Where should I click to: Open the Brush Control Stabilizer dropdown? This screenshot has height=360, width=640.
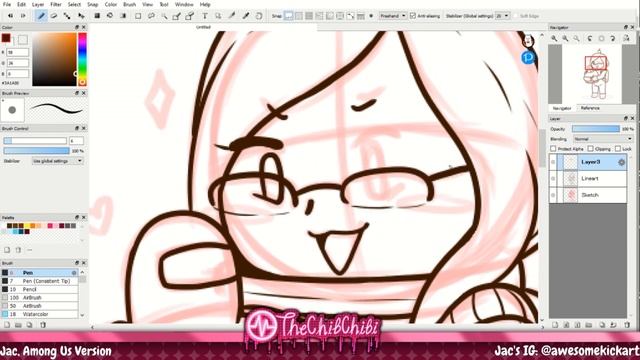click(x=58, y=161)
